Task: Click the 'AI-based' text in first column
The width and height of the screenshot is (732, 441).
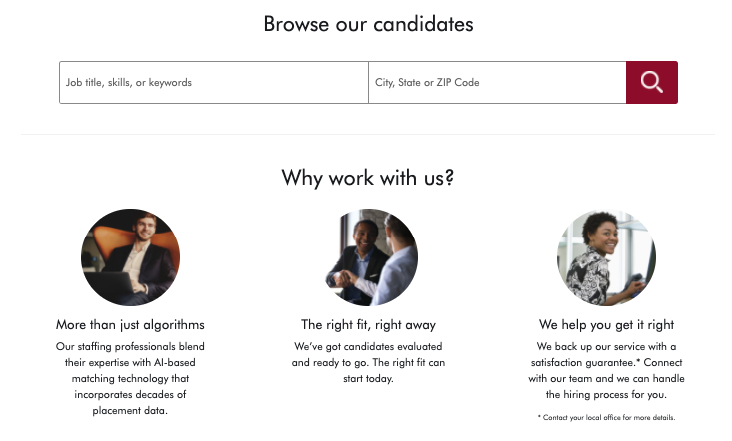Action: pyautogui.click(x=175, y=363)
